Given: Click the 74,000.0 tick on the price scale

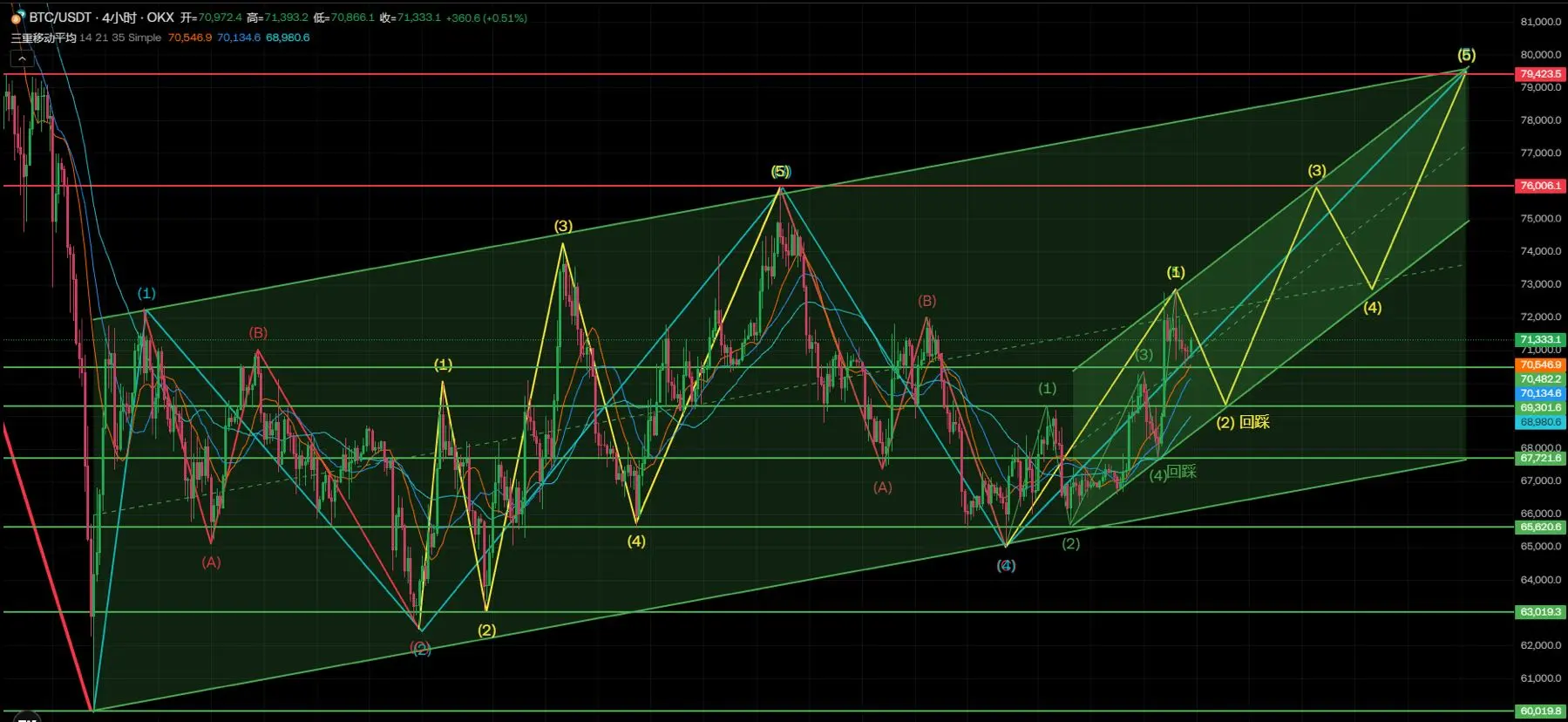Looking at the screenshot, I should tap(1541, 251).
